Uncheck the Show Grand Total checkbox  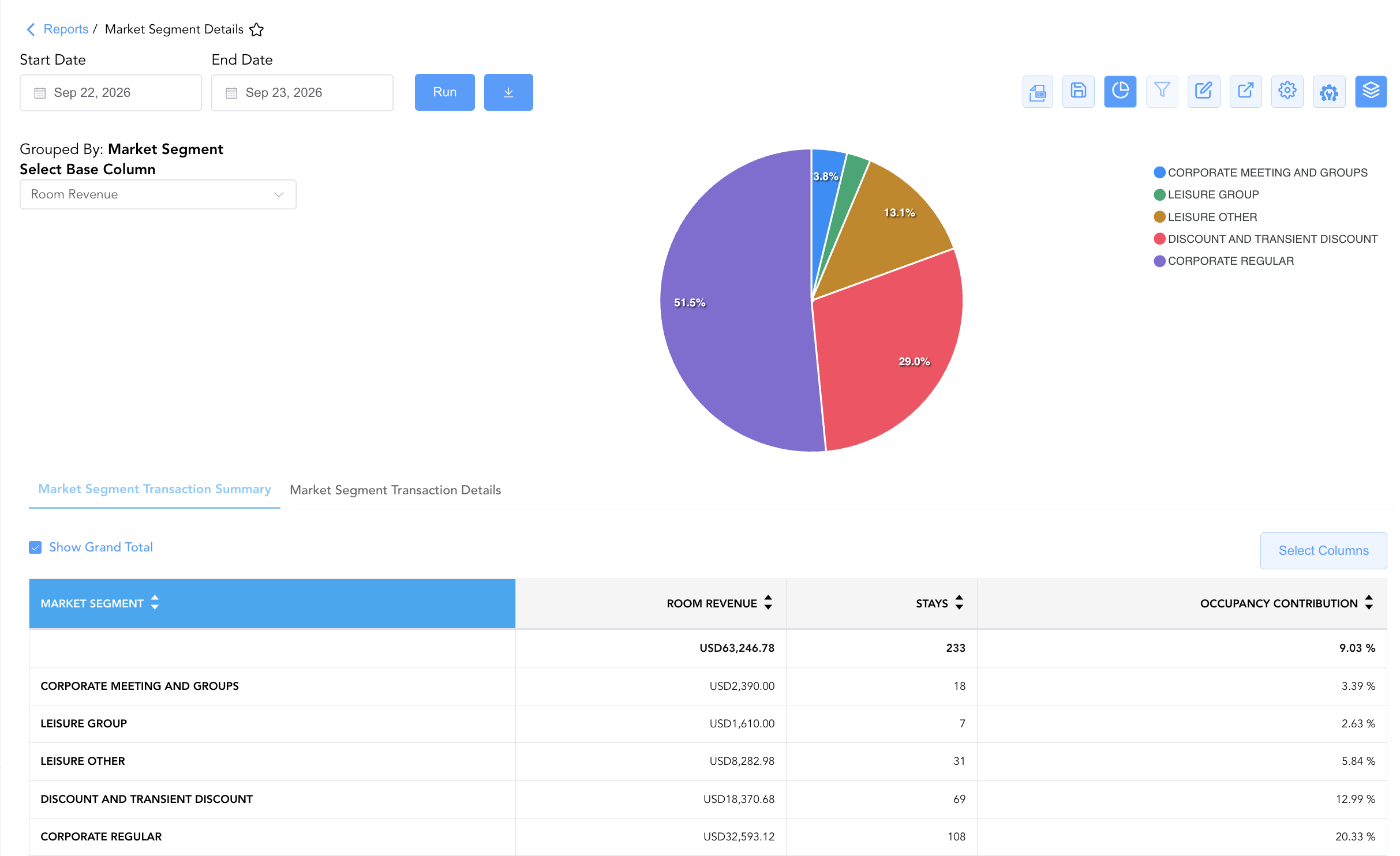pos(35,547)
